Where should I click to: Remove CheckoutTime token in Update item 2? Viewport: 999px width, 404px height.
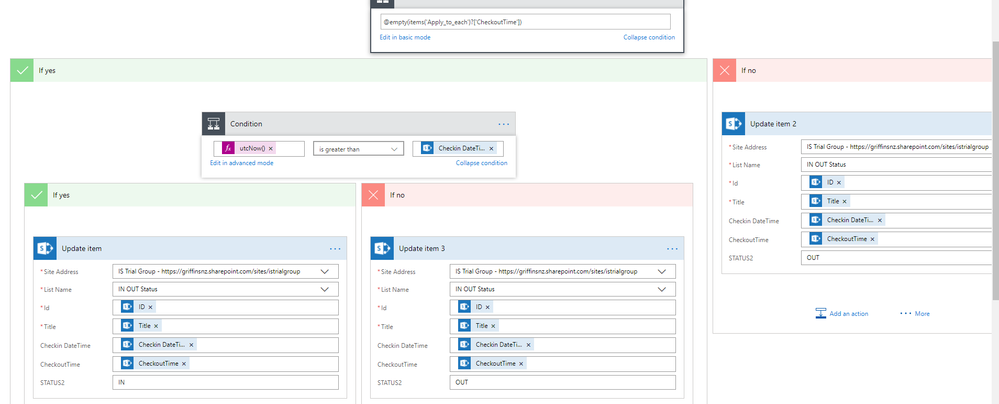pyautogui.click(x=873, y=239)
